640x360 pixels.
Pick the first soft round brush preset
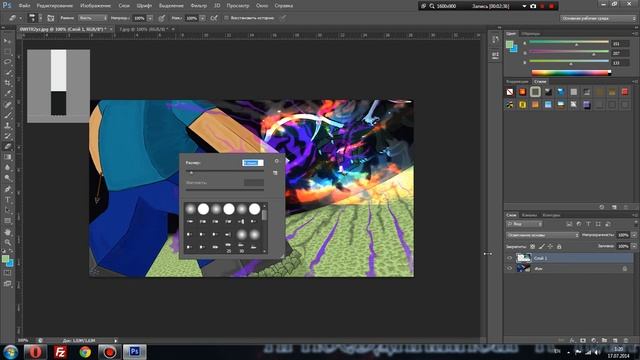click(x=191, y=209)
